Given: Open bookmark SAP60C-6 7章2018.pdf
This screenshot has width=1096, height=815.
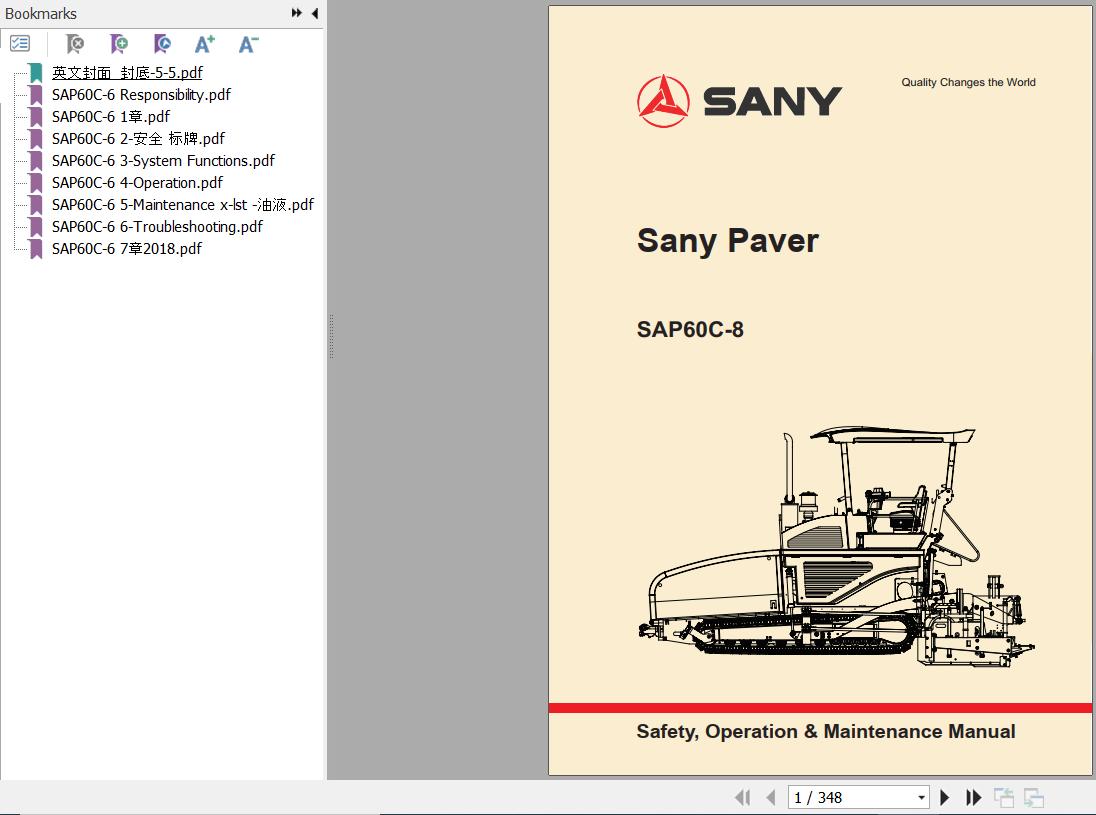Looking at the screenshot, I should 127,249.
